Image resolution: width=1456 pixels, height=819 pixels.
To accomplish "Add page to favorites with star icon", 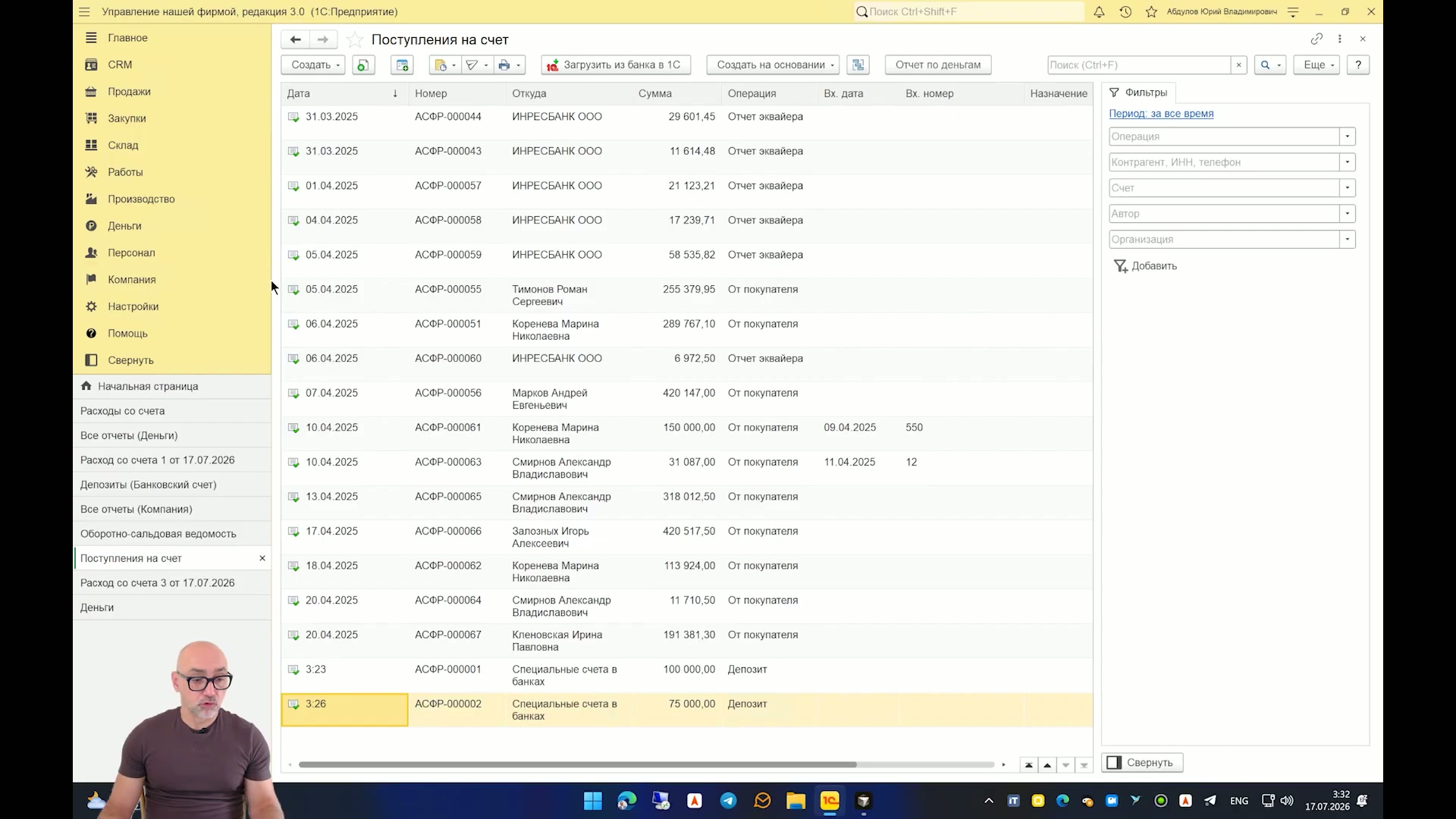I will [x=354, y=40].
